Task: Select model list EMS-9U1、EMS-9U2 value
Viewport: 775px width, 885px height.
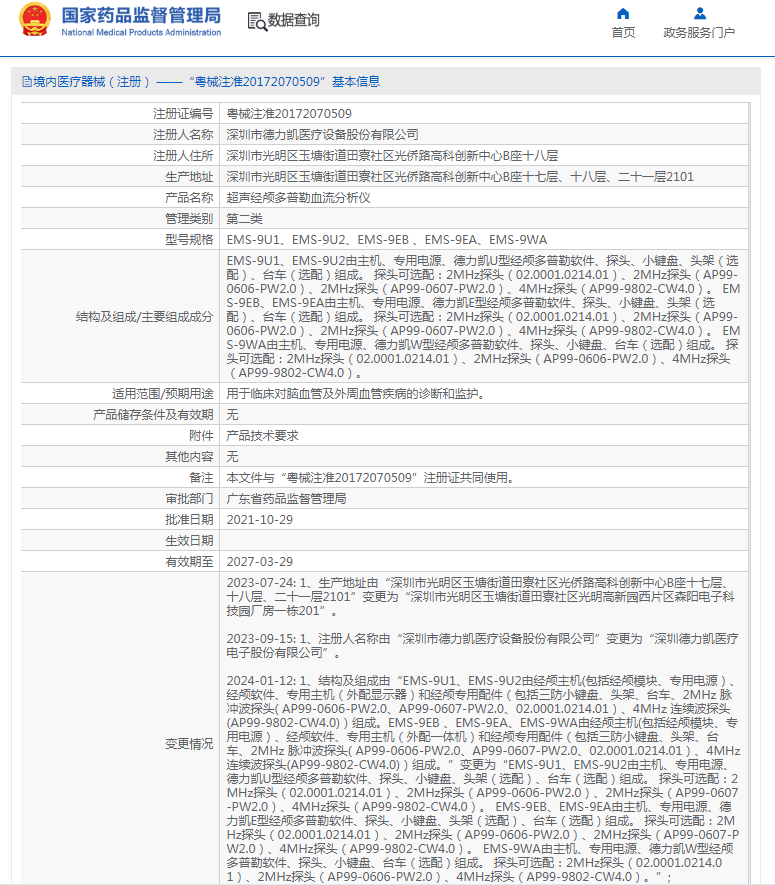Action: (387, 240)
